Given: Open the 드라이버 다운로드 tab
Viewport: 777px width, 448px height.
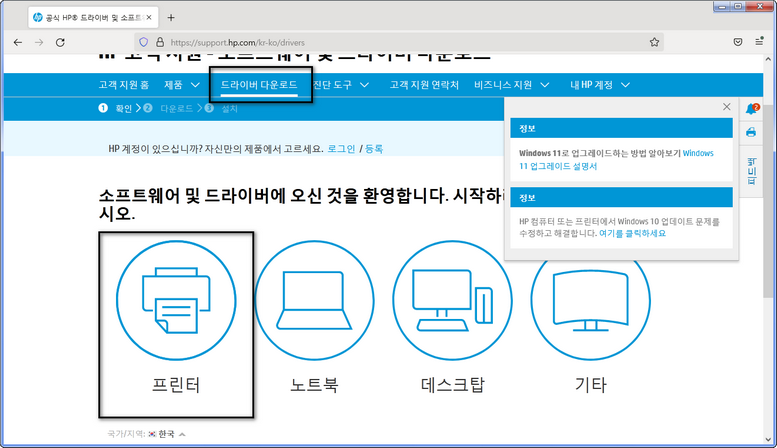Looking at the screenshot, I should click(259, 85).
